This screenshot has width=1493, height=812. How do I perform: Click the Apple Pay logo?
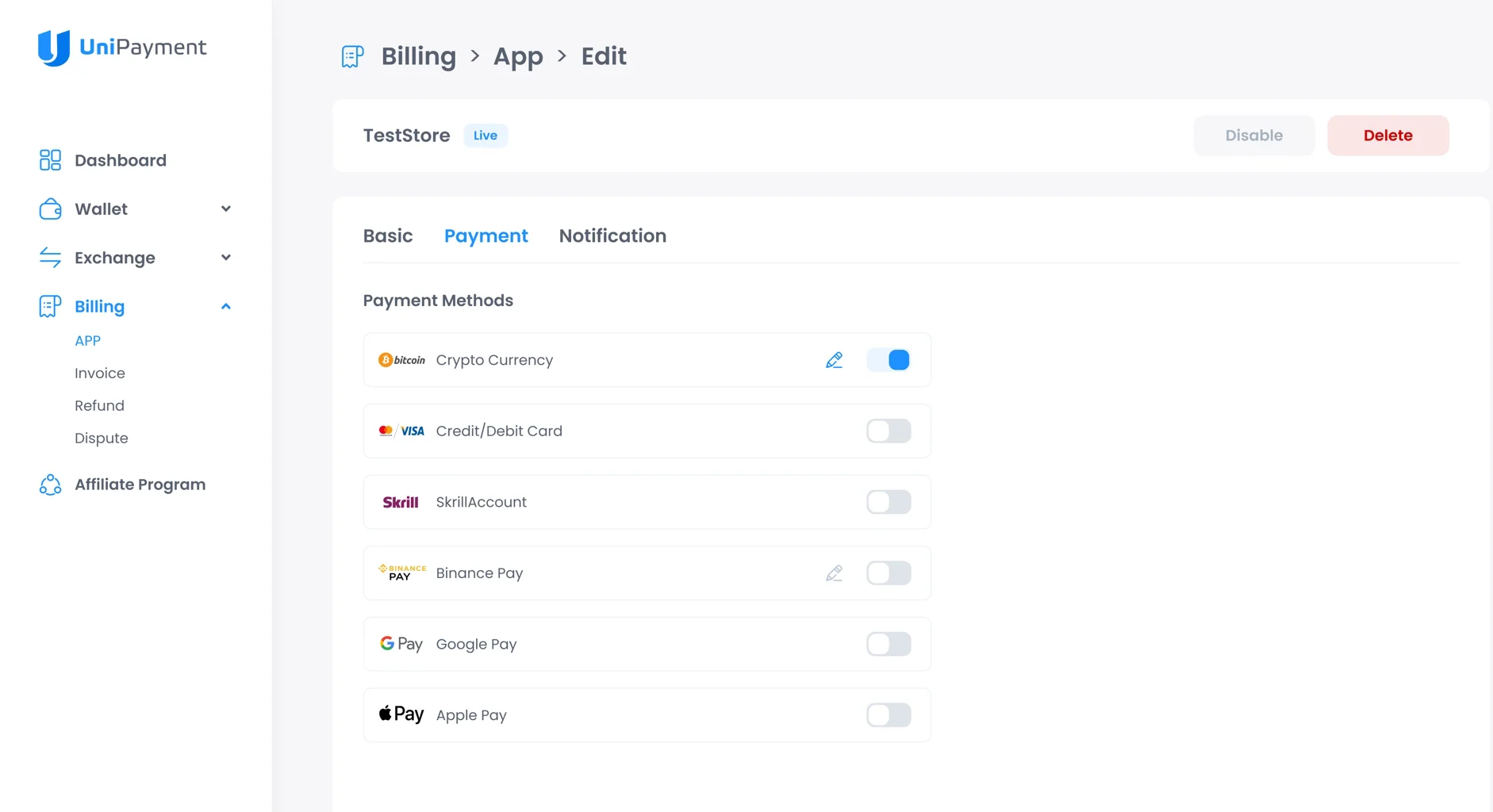[x=401, y=714]
